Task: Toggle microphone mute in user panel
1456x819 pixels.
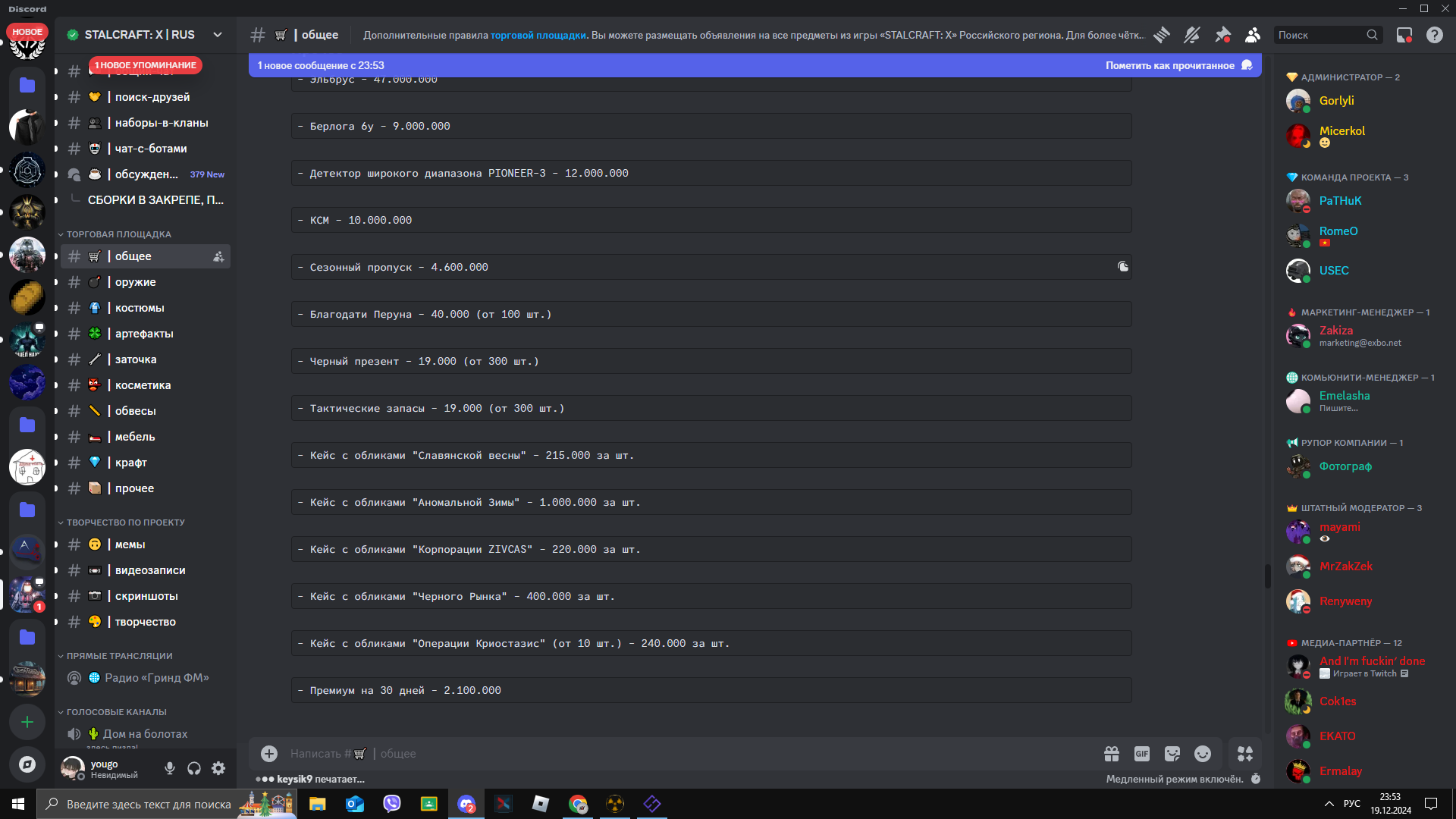Action: 170,769
